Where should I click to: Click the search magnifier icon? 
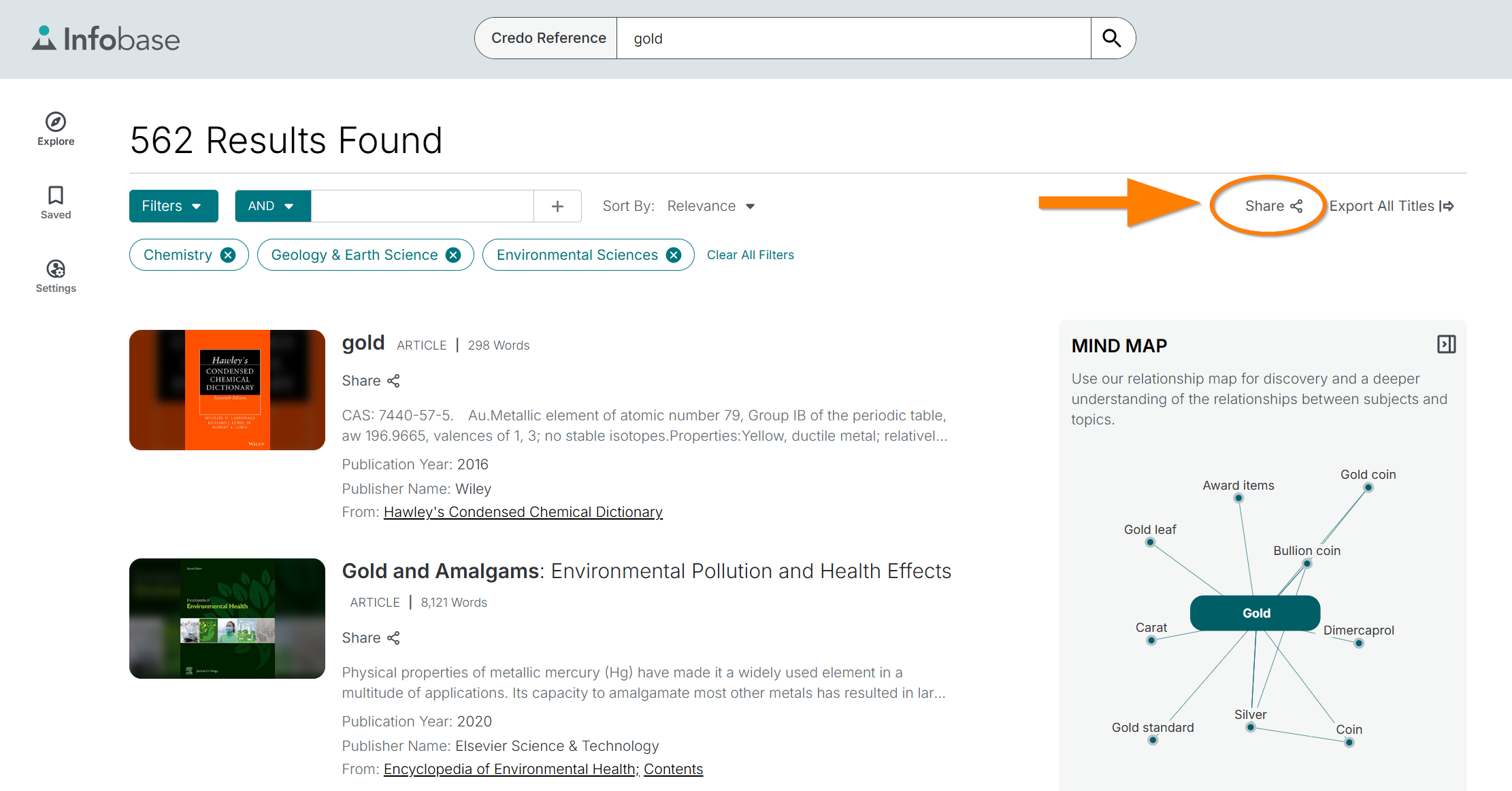pyautogui.click(x=1112, y=38)
